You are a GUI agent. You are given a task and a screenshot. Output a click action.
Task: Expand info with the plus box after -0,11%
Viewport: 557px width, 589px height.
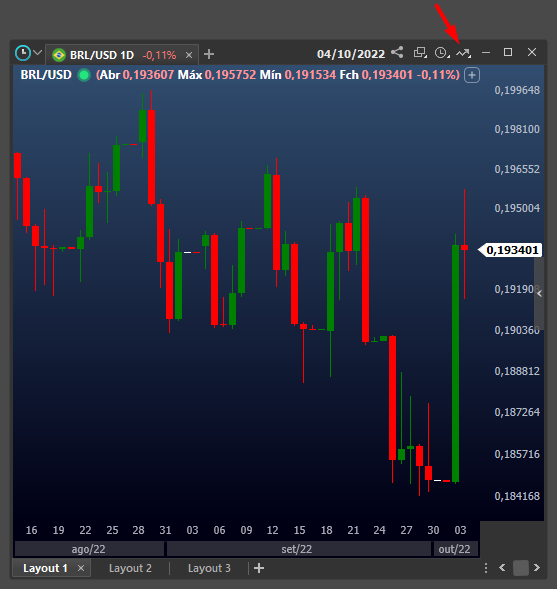(x=472, y=75)
